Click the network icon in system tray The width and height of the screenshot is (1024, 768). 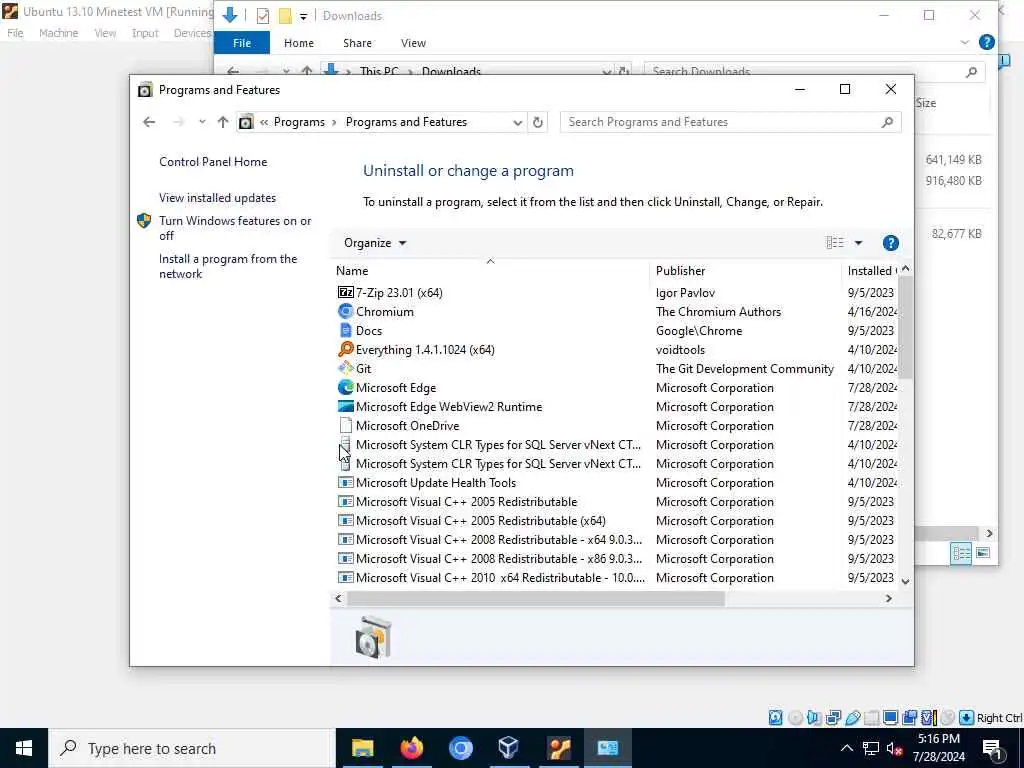point(871,748)
